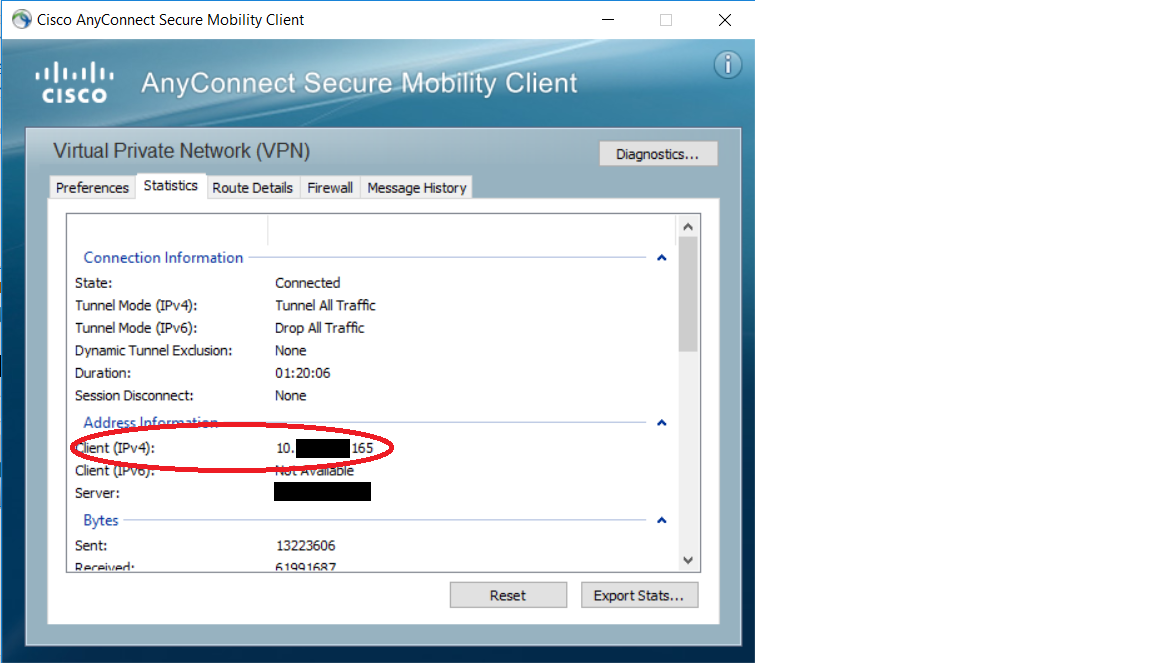Click the AnyConnect title bar app icon
This screenshot has height=663, width=1152.
coord(21,20)
